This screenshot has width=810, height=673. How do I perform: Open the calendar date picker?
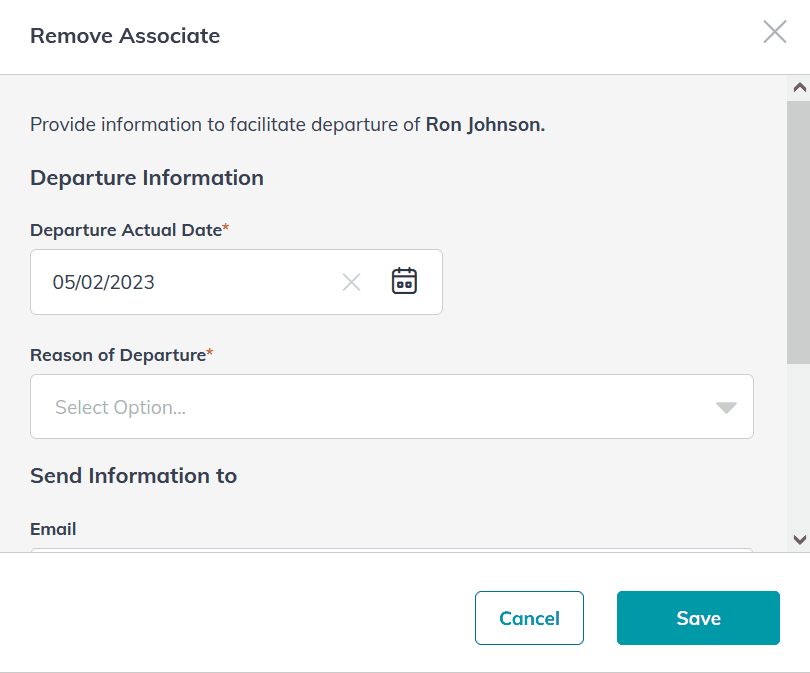point(404,281)
